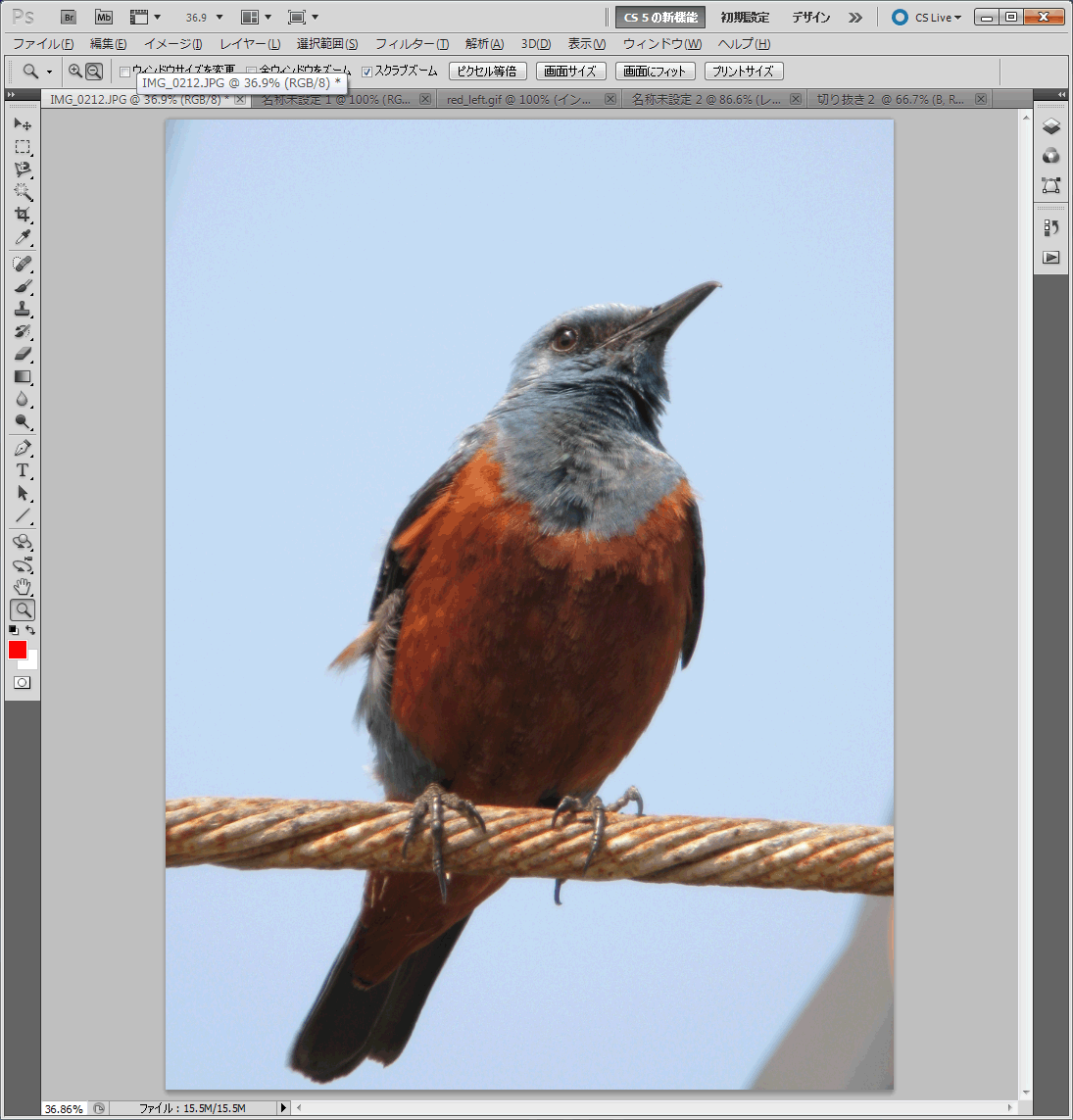
Task: Toggle the 全ウィンドウをズーム checkbox
Action: tap(252, 72)
